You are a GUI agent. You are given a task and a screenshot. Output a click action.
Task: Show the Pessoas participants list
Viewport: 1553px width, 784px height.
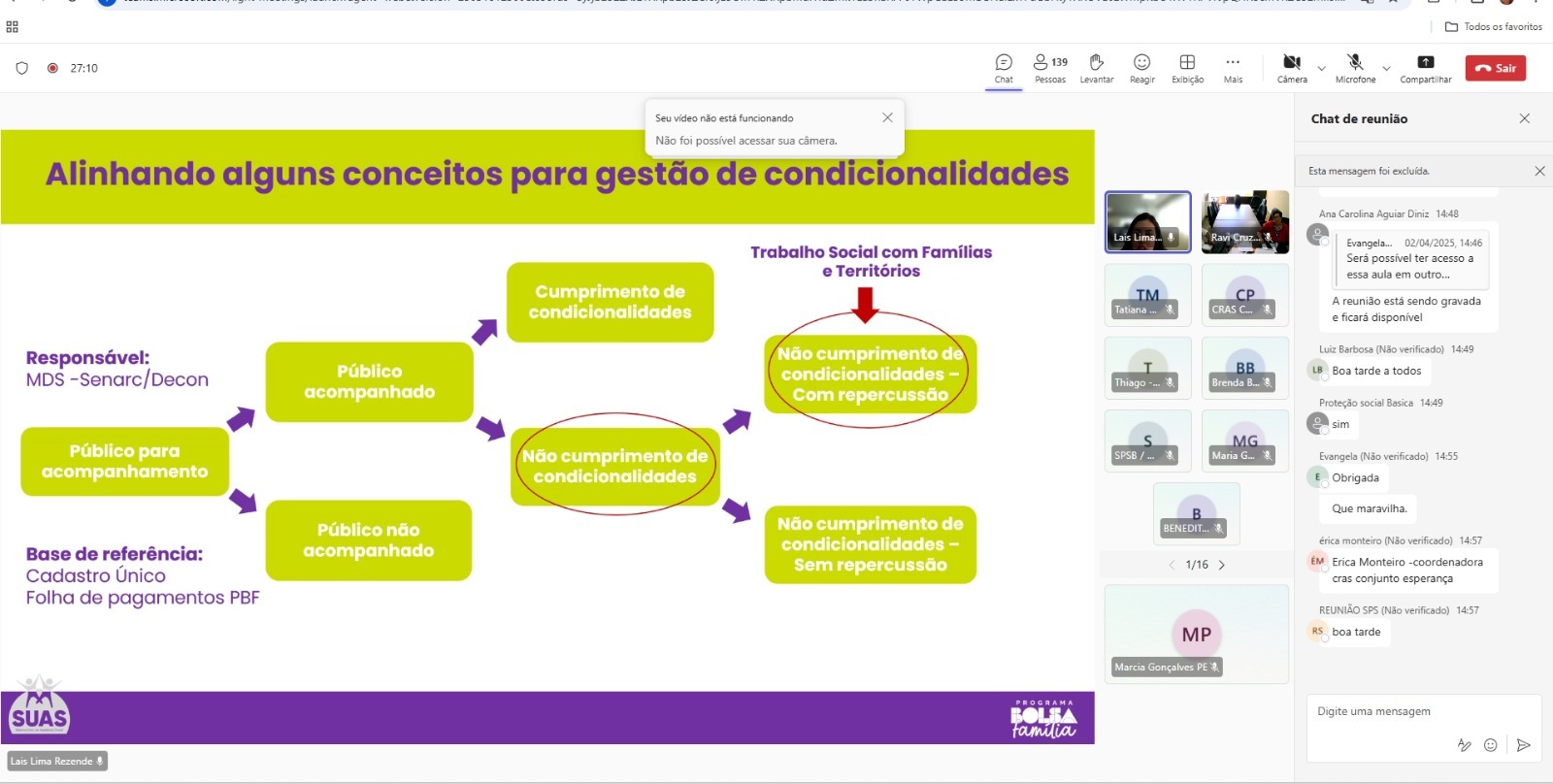tap(1049, 63)
